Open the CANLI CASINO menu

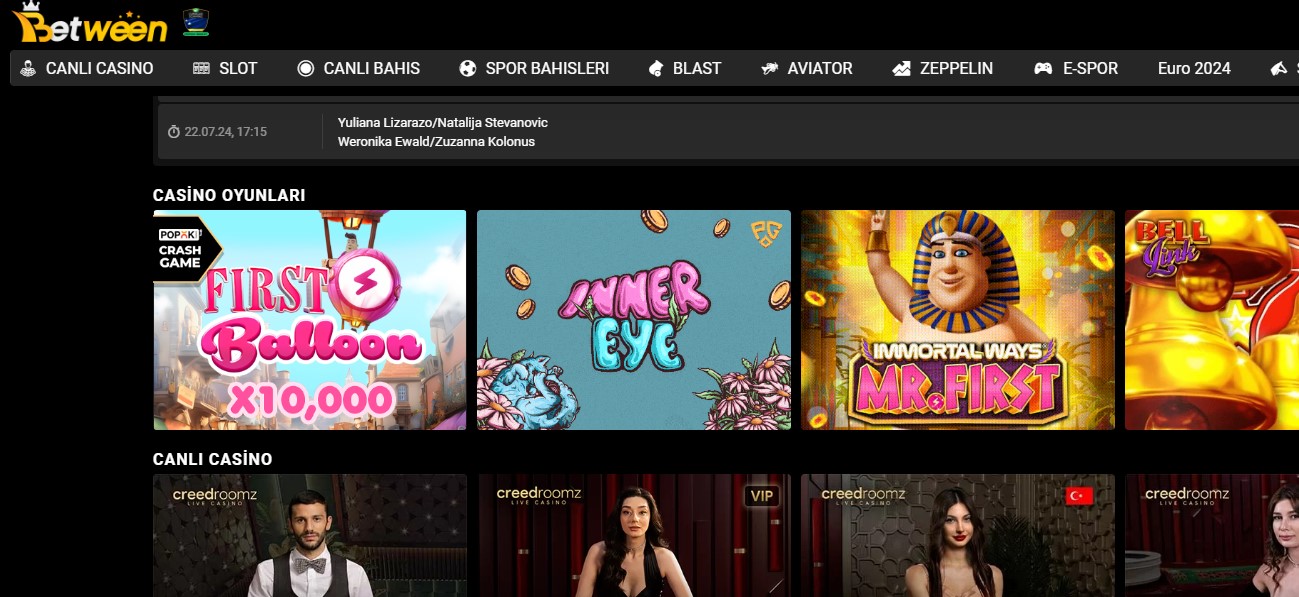coord(87,69)
